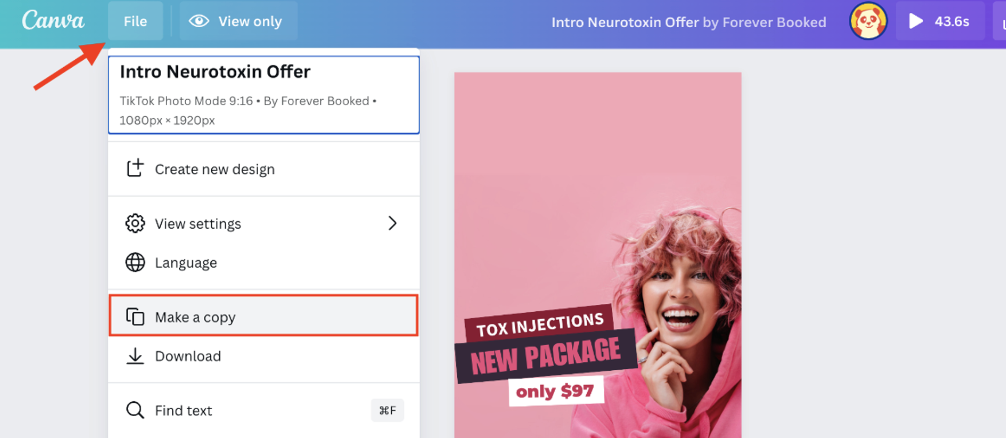Click the Make a copy duplicate icon

click(x=135, y=317)
